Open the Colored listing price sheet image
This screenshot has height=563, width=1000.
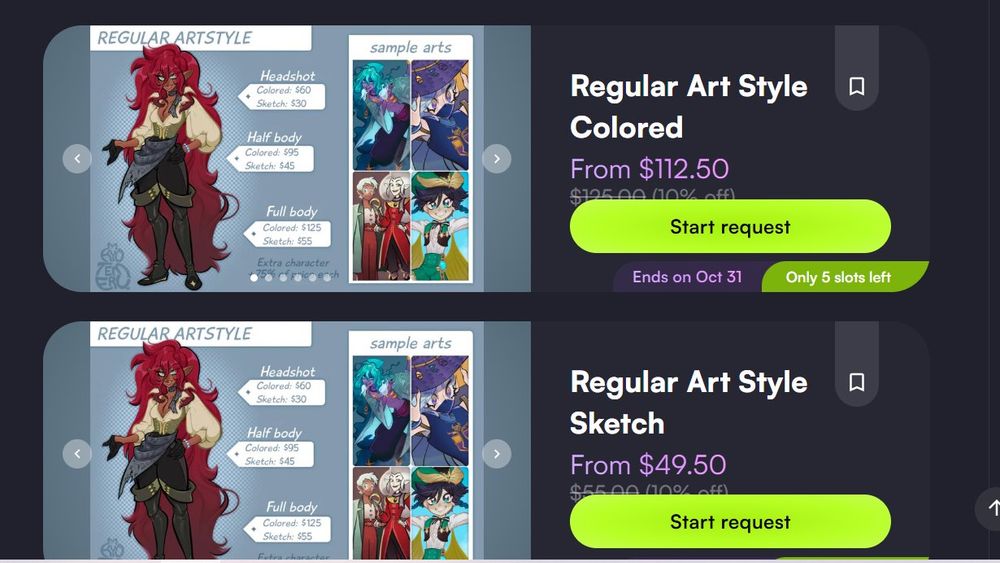click(286, 158)
